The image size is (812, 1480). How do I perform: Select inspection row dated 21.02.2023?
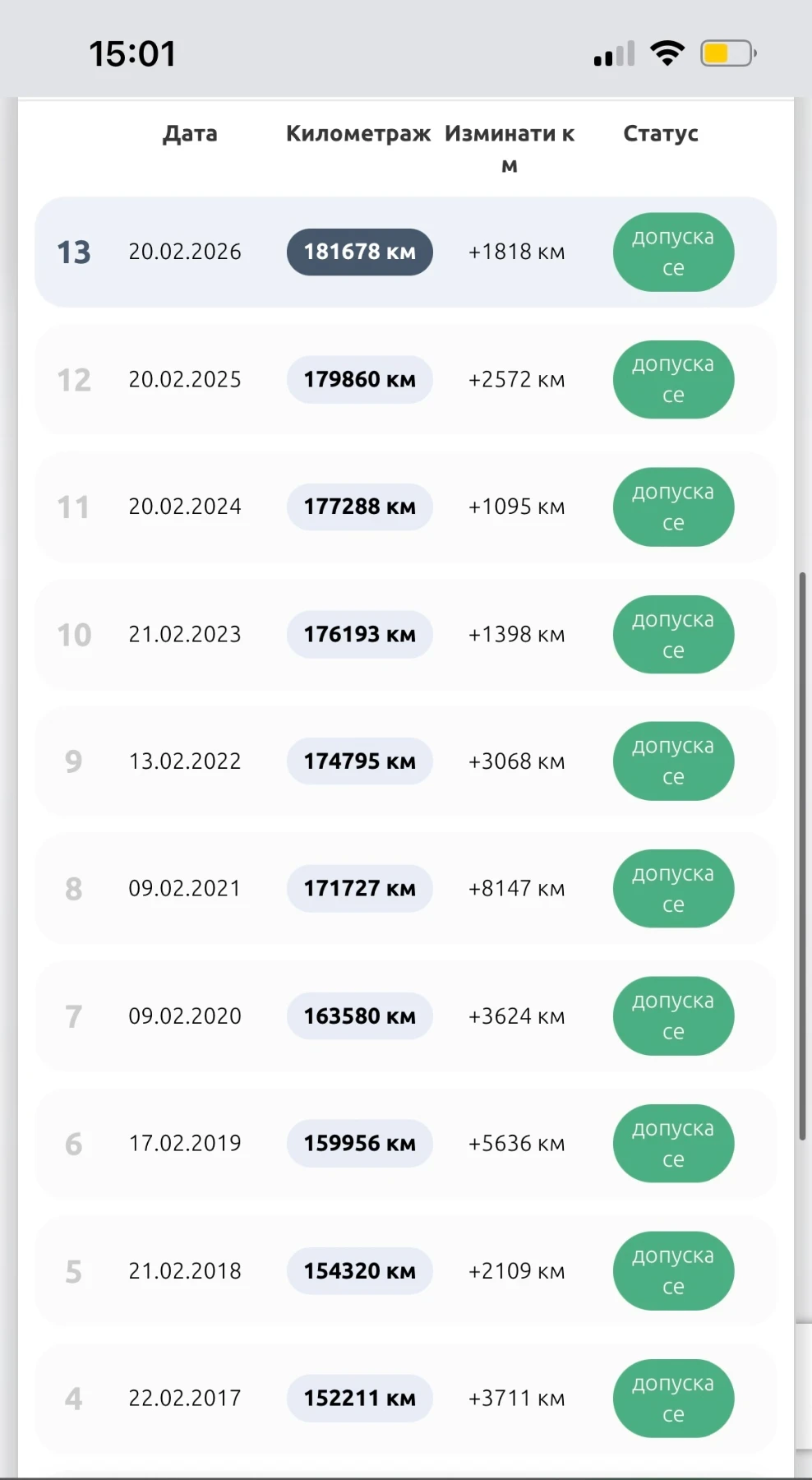[x=406, y=635]
